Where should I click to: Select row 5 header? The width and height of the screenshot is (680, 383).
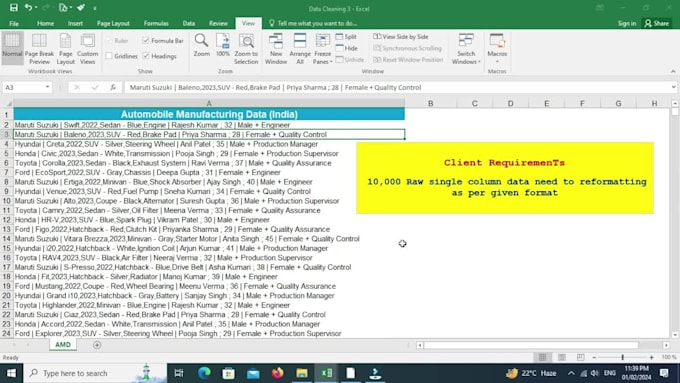pyautogui.click(x=6, y=154)
